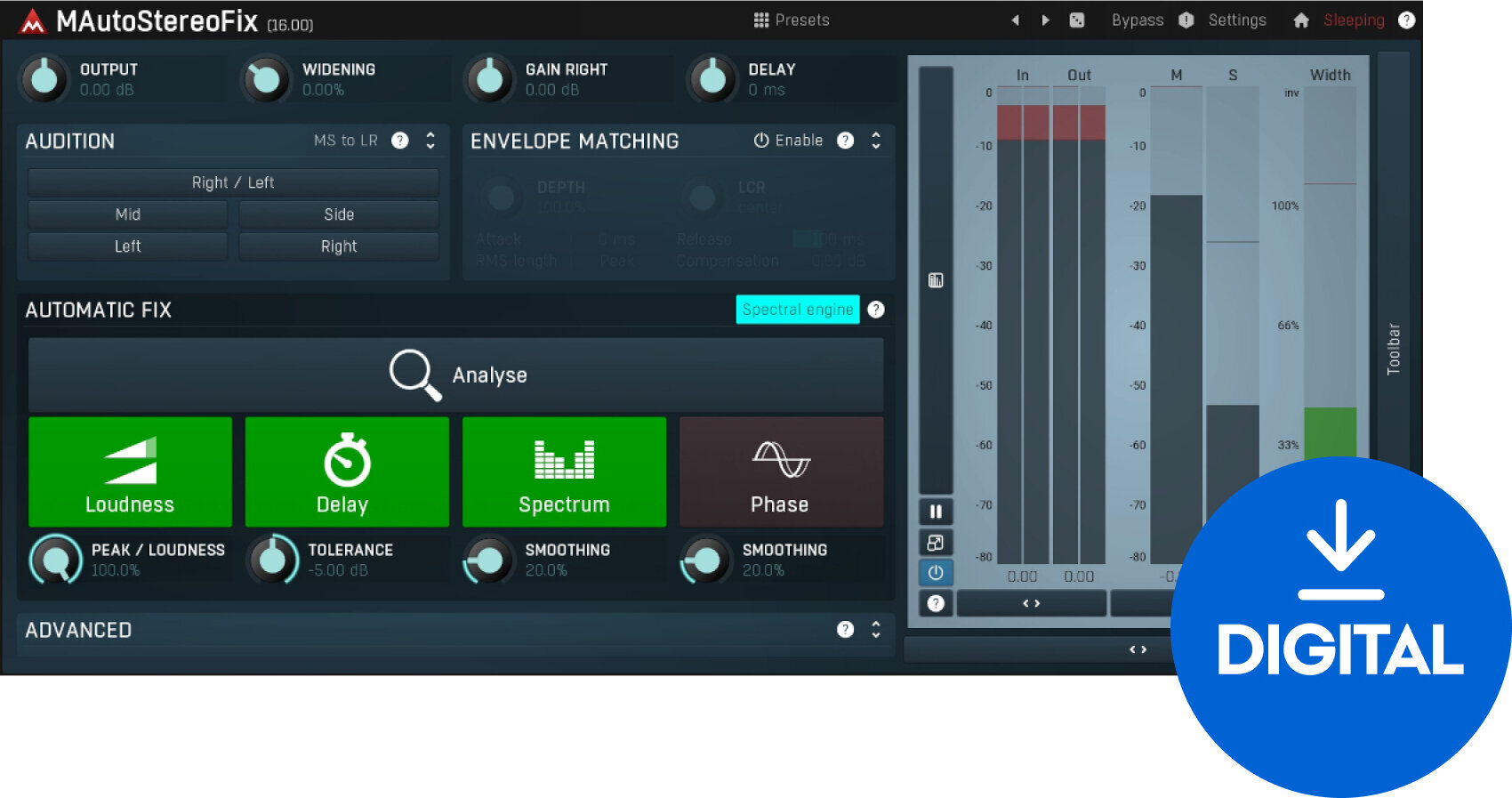Audition the Left channel

pos(128,246)
